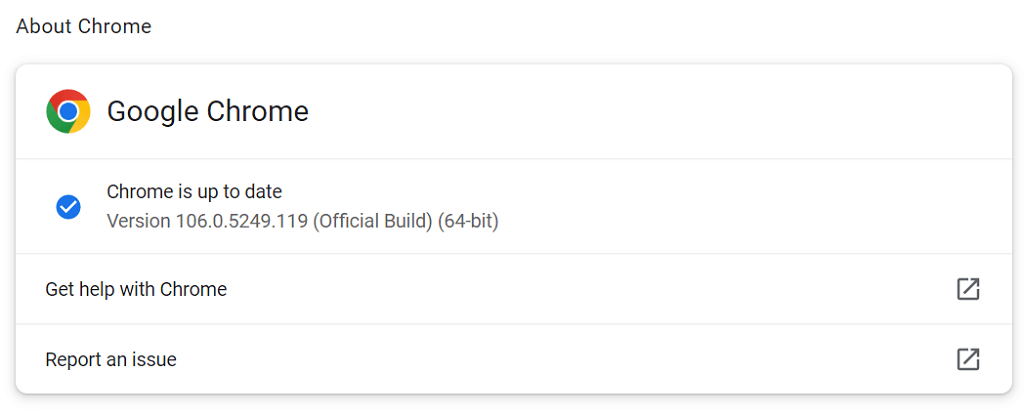Open the Get help with Chrome link
Viewport: 1024px width, 415px height.
click(136, 289)
